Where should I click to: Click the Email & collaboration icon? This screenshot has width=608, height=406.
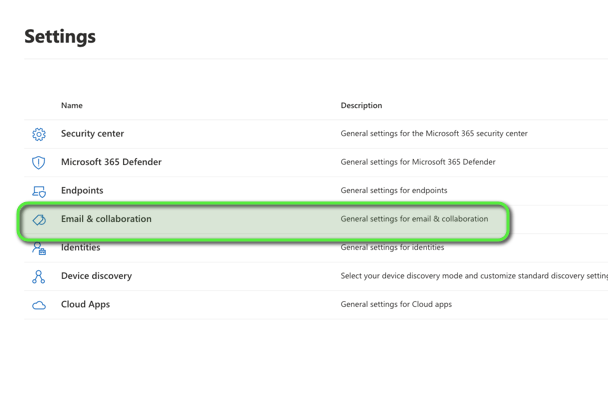39,220
